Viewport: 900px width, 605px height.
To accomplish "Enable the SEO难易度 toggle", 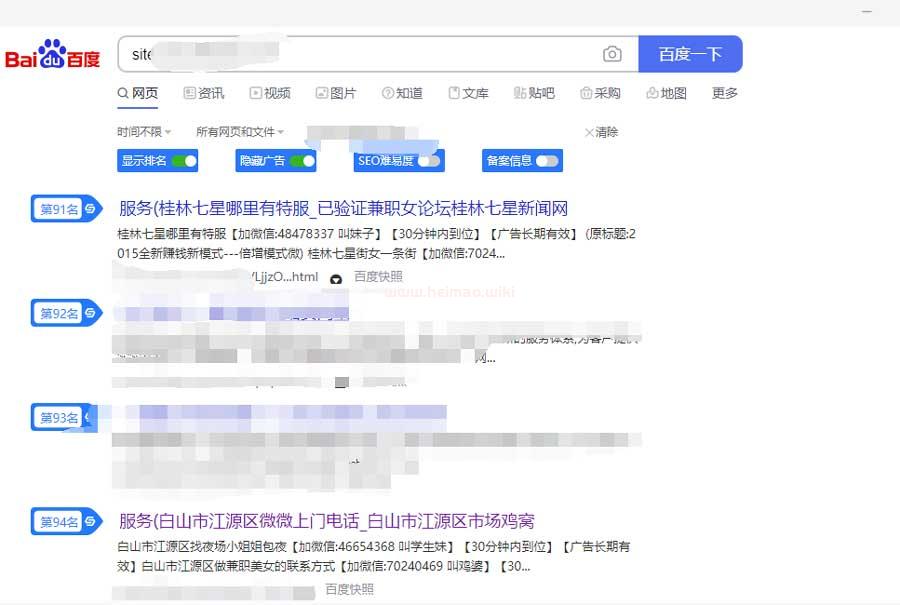I will 428,160.
